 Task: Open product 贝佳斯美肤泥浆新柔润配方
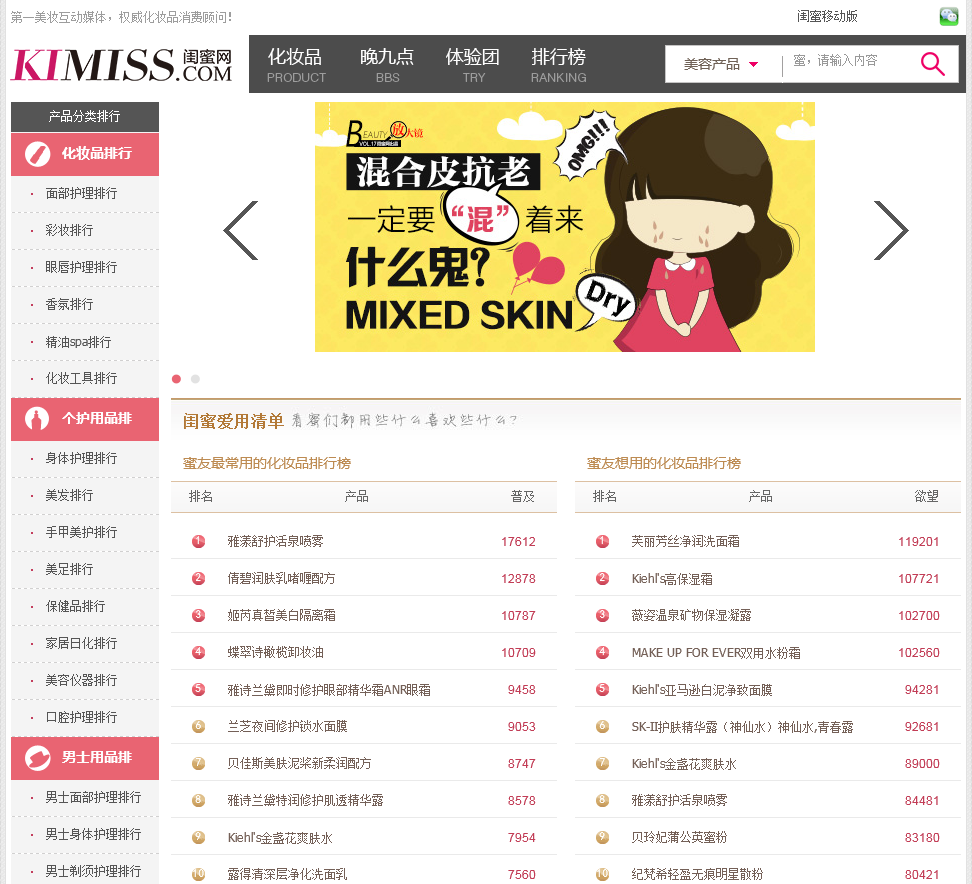pos(299,763)
